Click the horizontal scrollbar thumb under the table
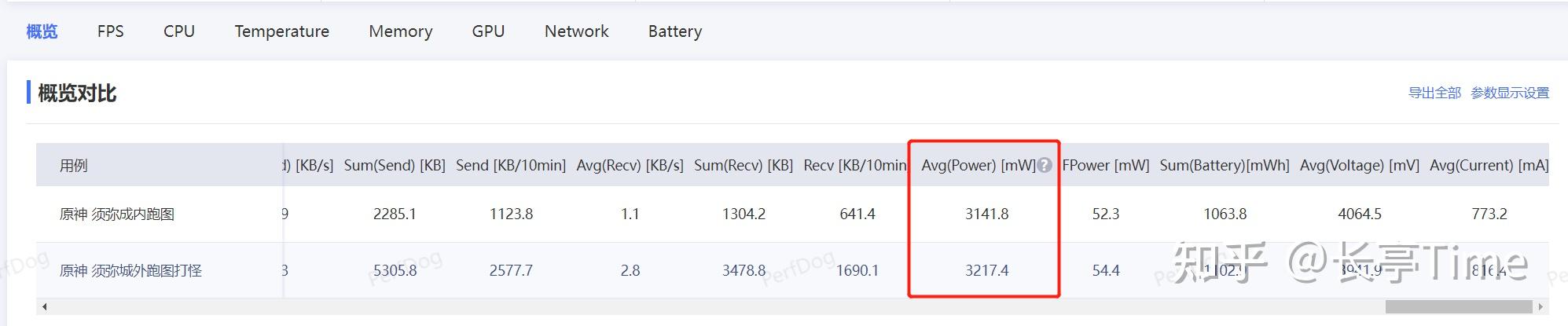Image resolution: width=1568 pixels, height=326 pixels. point(1458,306)
